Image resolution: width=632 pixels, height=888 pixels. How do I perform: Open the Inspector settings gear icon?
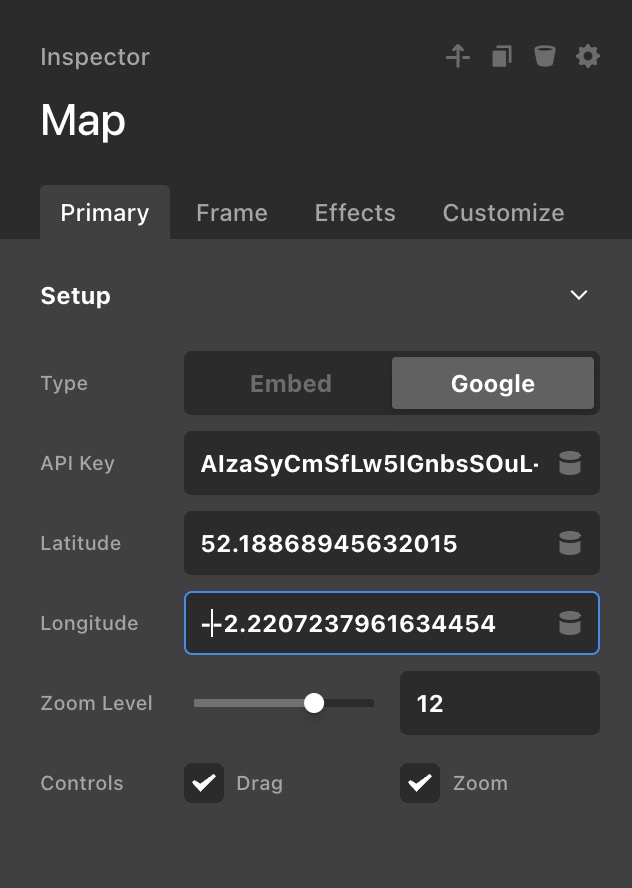[588, 56]
